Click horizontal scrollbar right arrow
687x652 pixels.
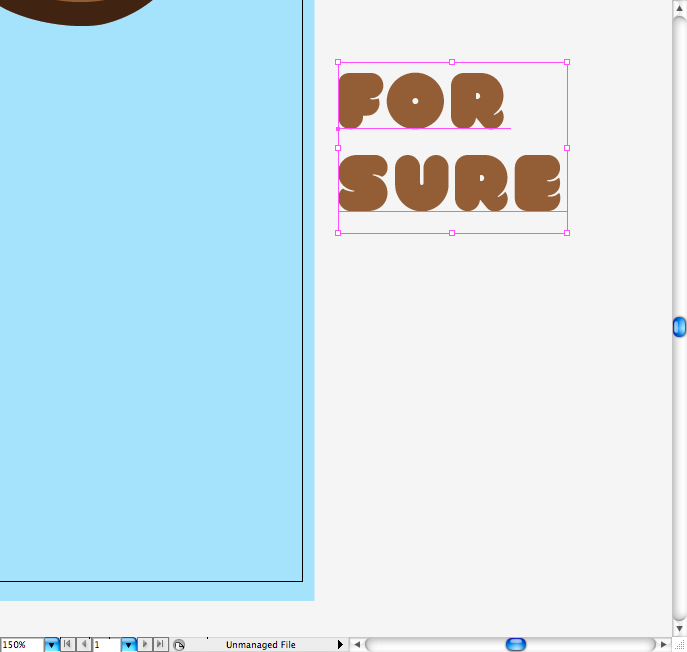[x=664, y=645]
